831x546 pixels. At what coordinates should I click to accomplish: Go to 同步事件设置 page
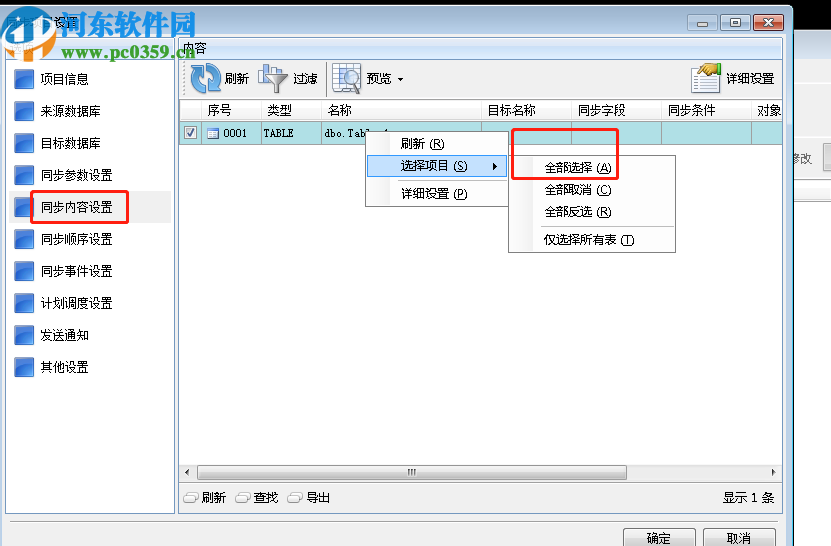click(77, 271)
